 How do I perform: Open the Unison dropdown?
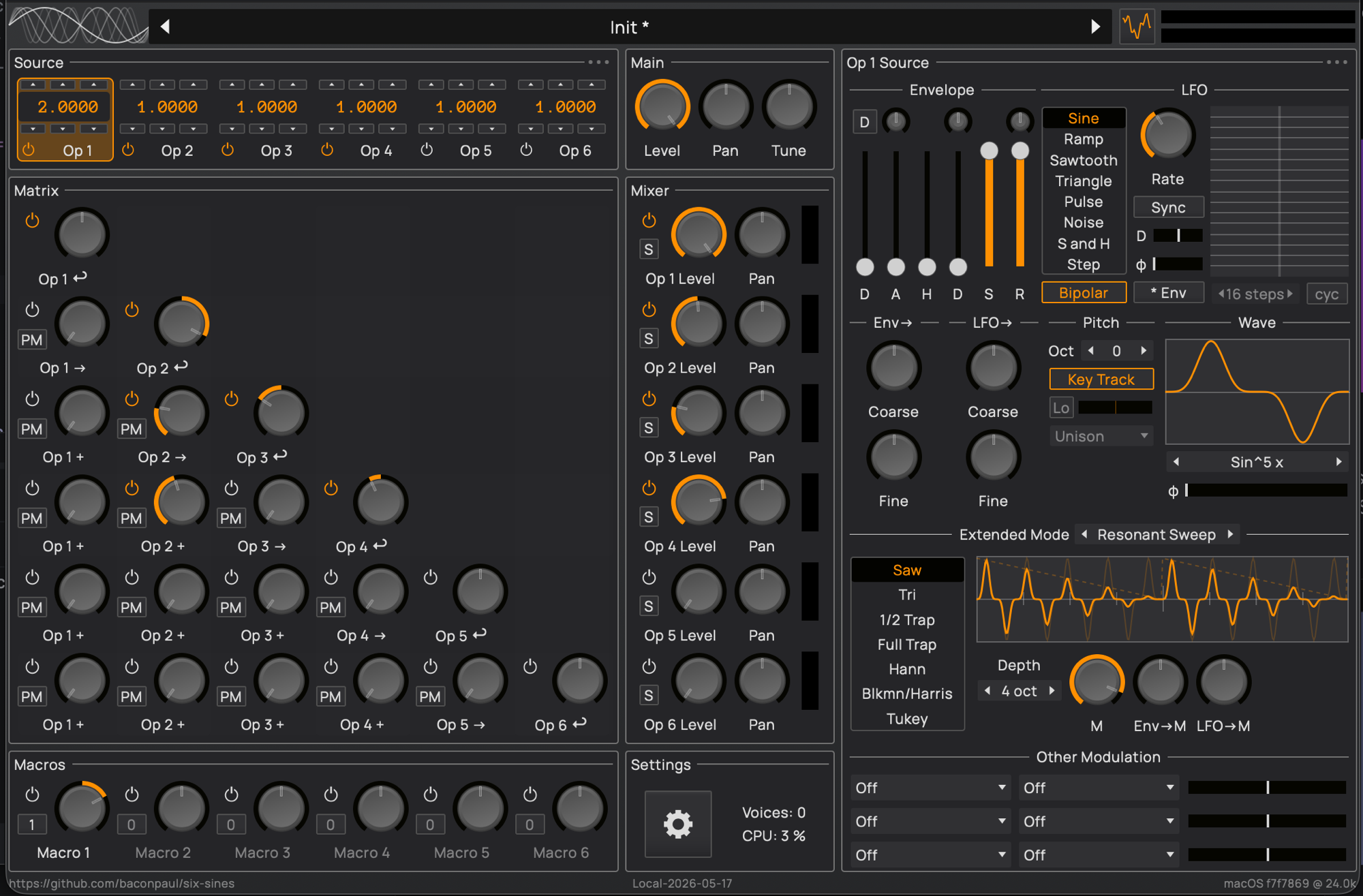pos(1101,436)
